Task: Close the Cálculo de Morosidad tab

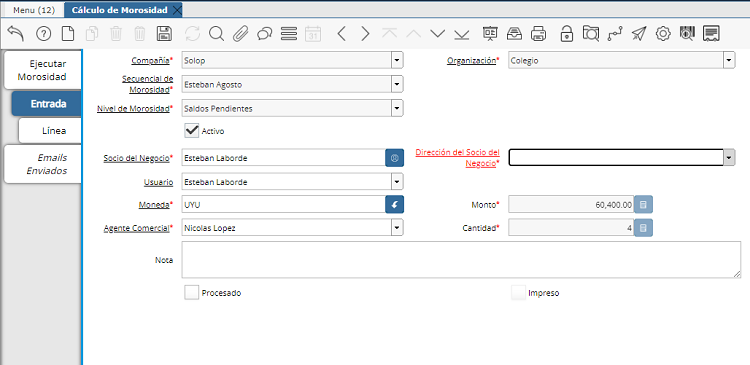Action: pos(176,10)
